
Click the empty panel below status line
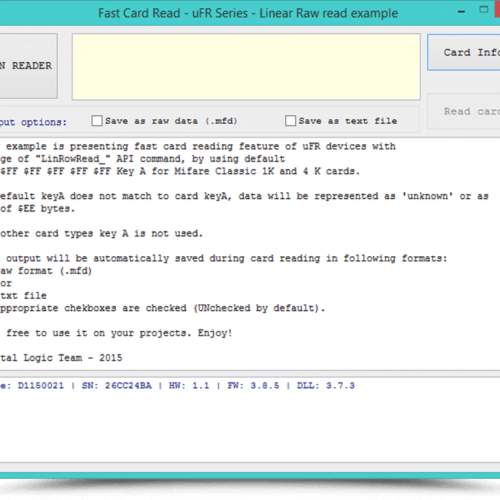point(250,428)
